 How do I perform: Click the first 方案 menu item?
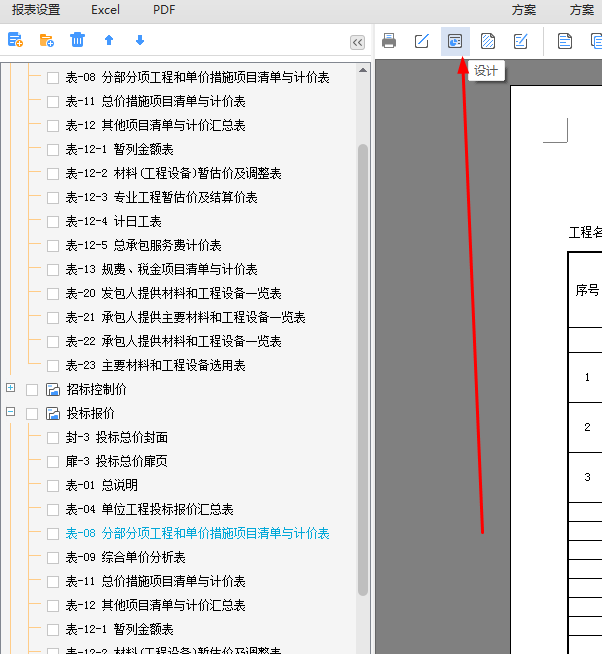pyautogui.click(x=524, y=10)
